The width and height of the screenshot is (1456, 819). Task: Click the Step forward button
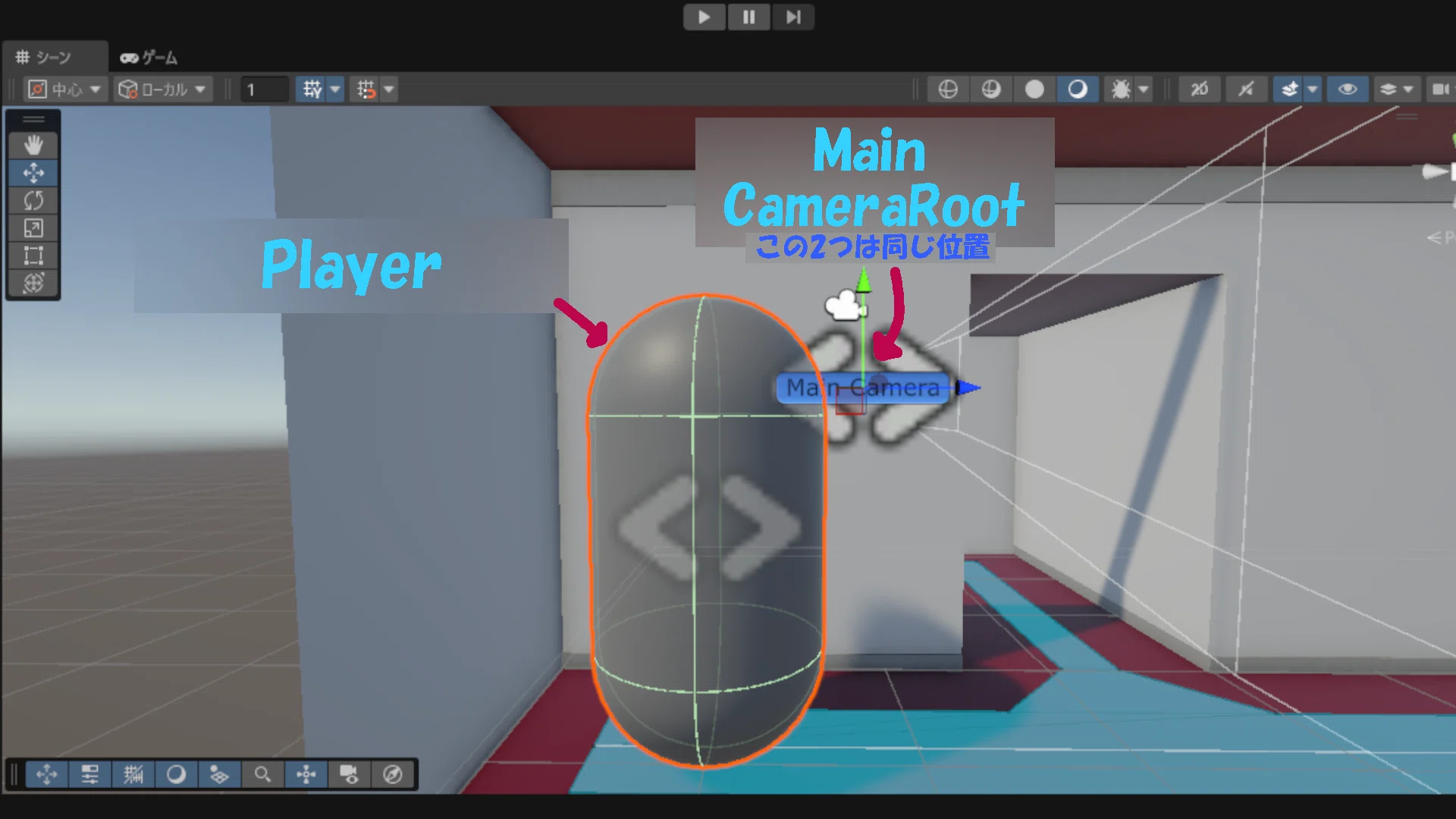pyautogui.click(x=792, y=17)
